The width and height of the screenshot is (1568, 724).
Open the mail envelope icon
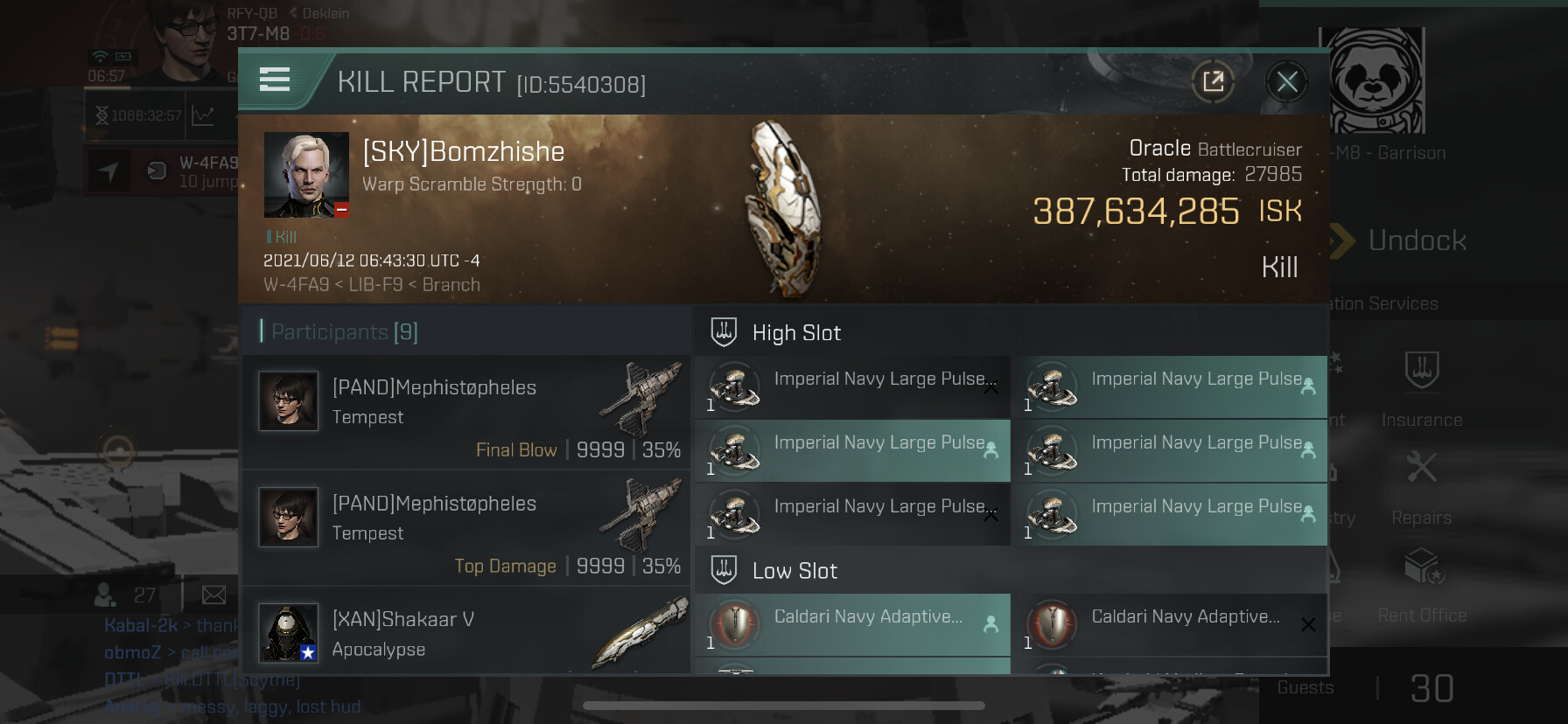214,595
